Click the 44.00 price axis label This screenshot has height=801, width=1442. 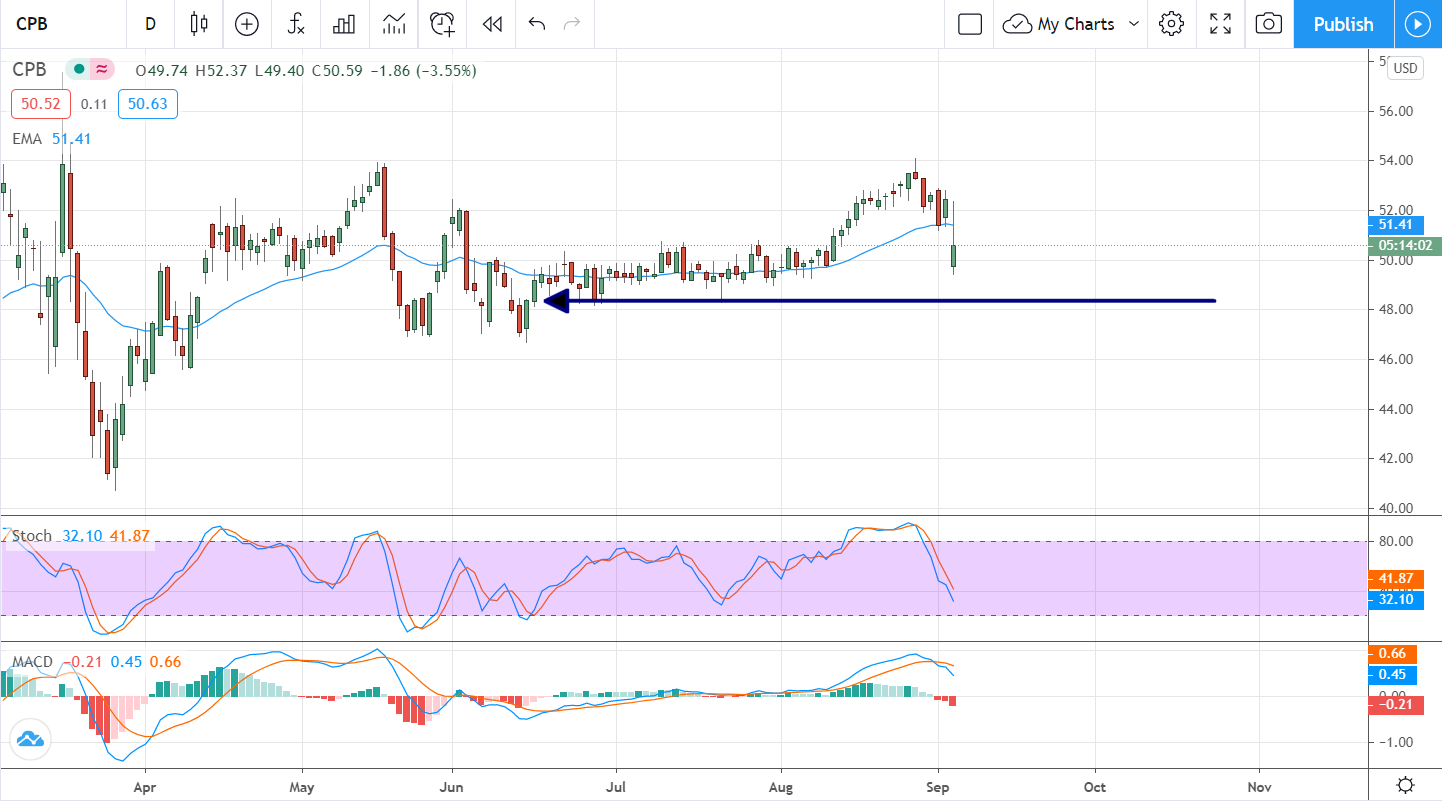click(1395, 409)
